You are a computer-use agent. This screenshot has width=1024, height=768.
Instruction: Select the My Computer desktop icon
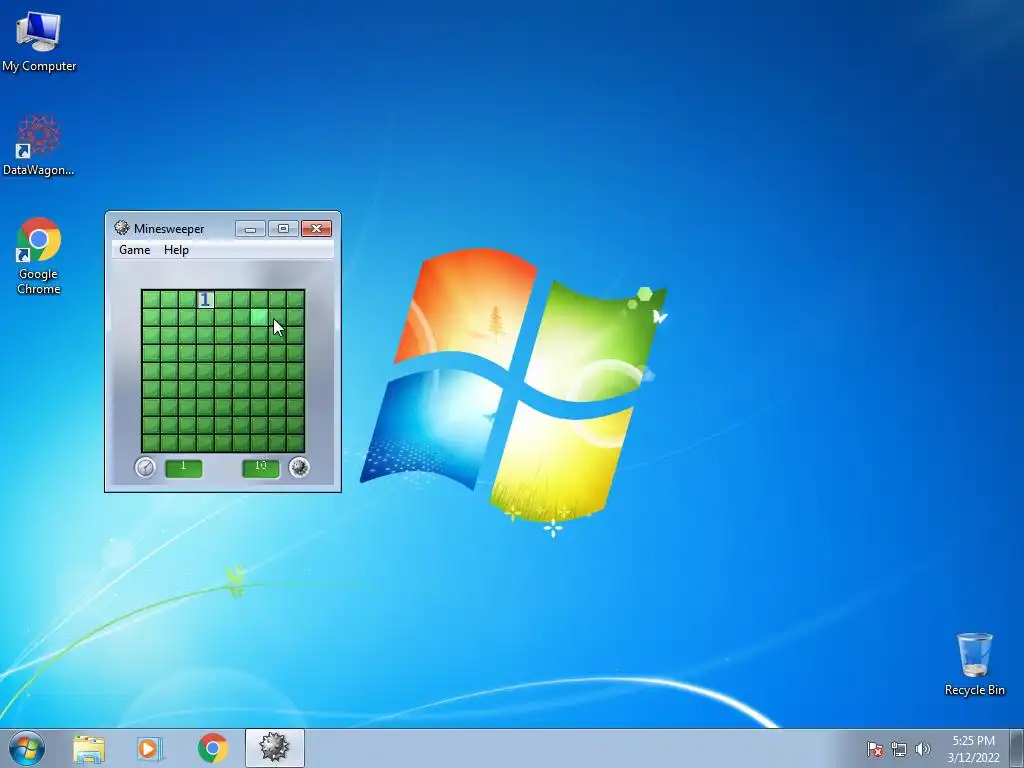point(39,40)
